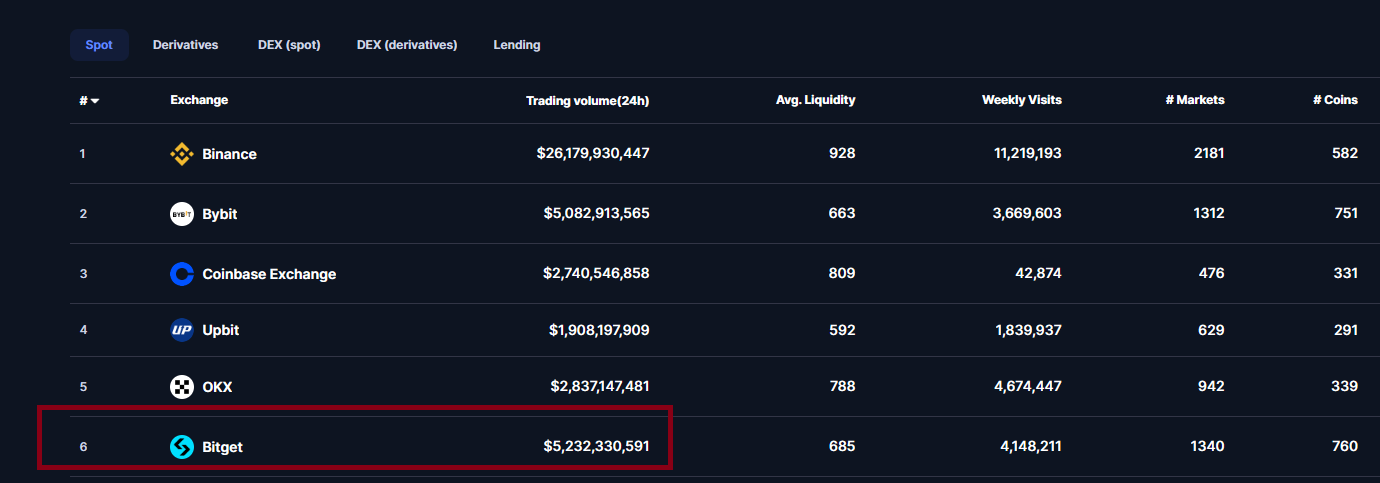Click Bybit coins count 751
The width and height of the screenshot is (1380, 483).
coord(1345,214)
